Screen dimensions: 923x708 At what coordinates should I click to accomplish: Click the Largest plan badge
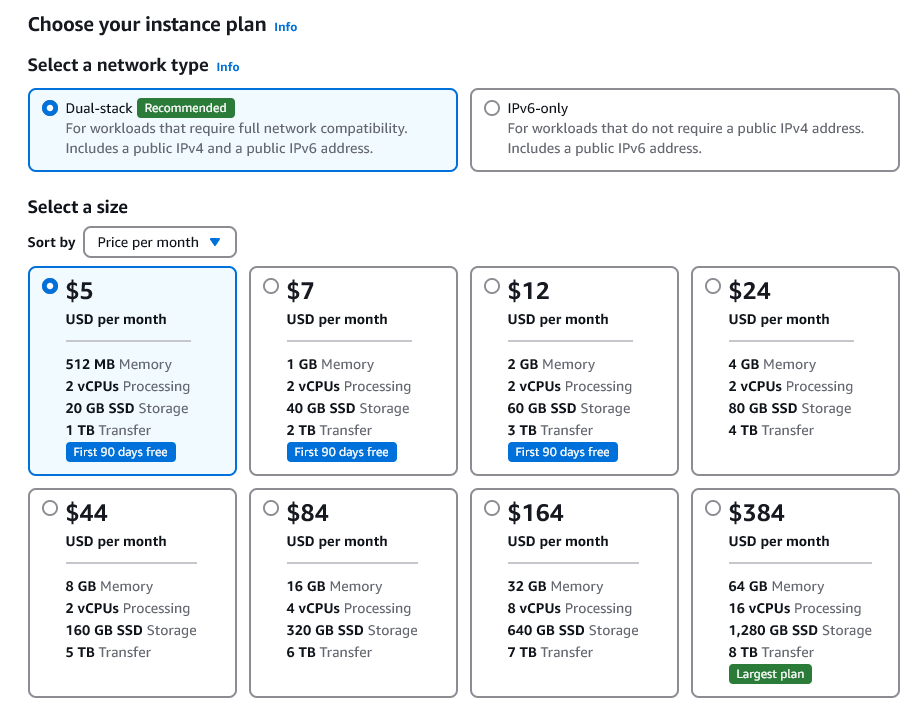770,674
